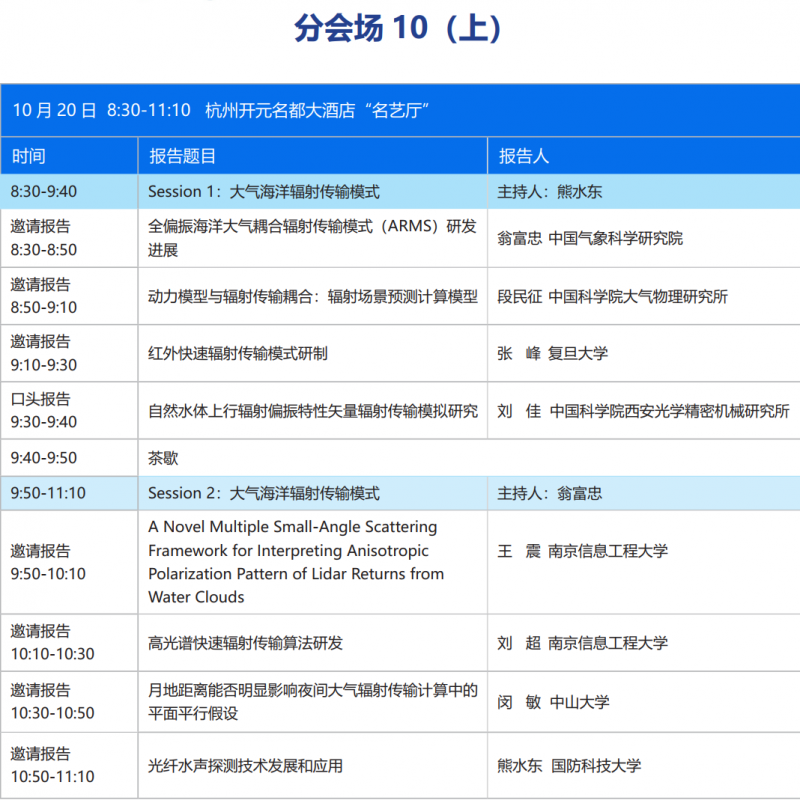
Task: Click speaker 闵敏 中山大学
Action: click(x=553, y=702)
